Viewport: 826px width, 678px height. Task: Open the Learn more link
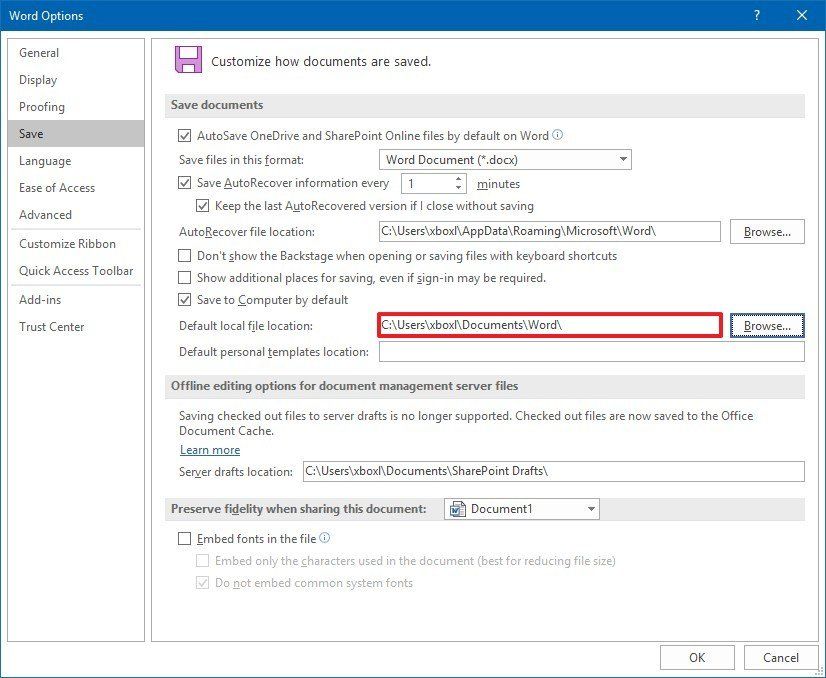click(210, 450)
